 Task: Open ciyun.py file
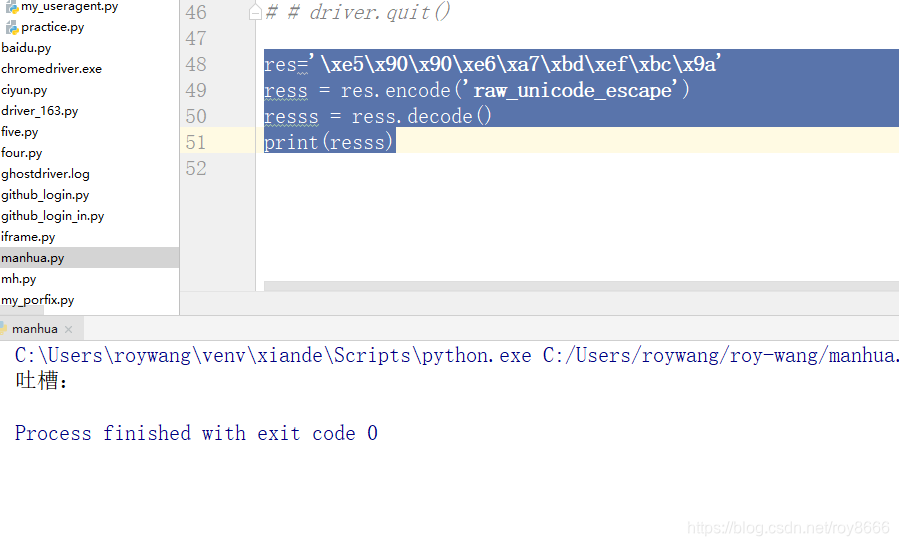click(x=24, y=90)
